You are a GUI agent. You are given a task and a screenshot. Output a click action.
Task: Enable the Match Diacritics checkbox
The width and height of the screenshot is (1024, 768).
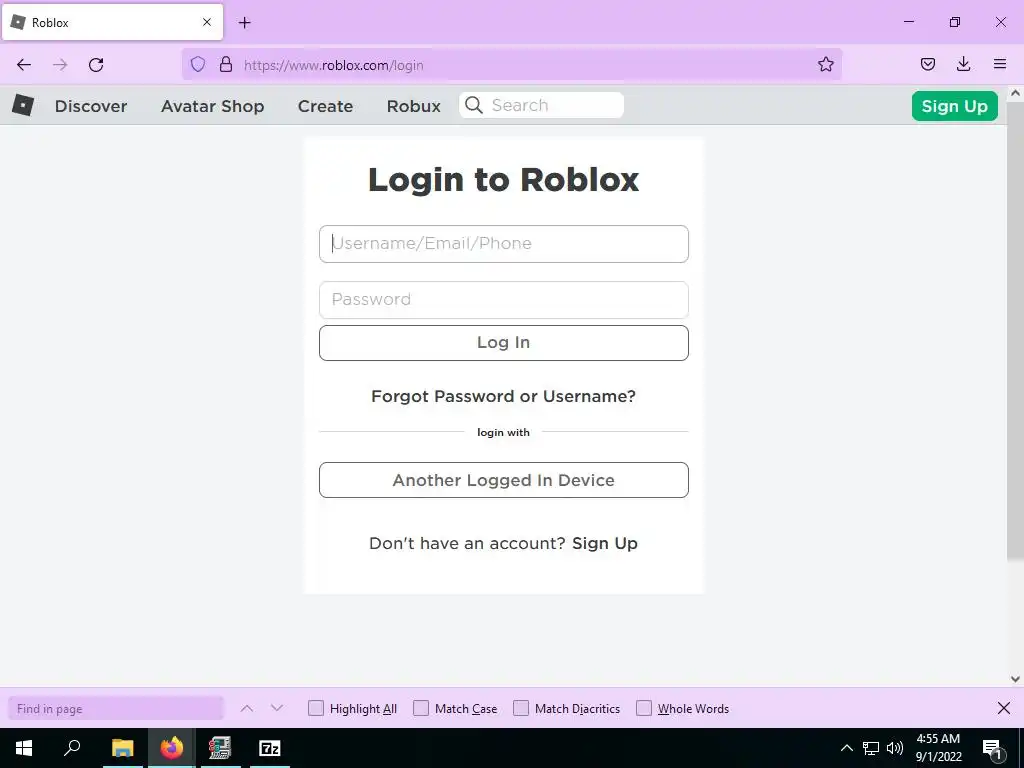click(521, 709)
